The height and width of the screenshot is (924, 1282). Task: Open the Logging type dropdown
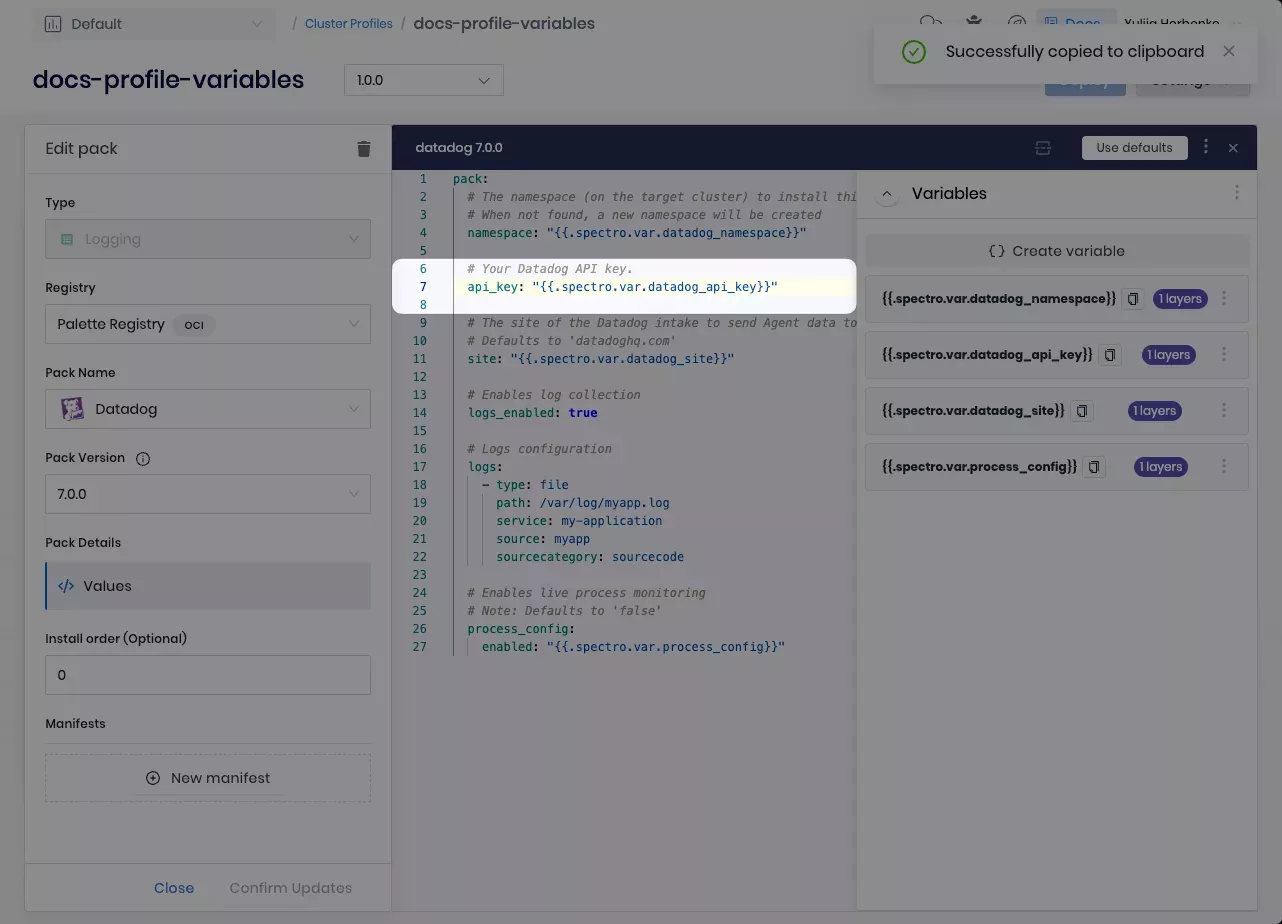point(208,239)
